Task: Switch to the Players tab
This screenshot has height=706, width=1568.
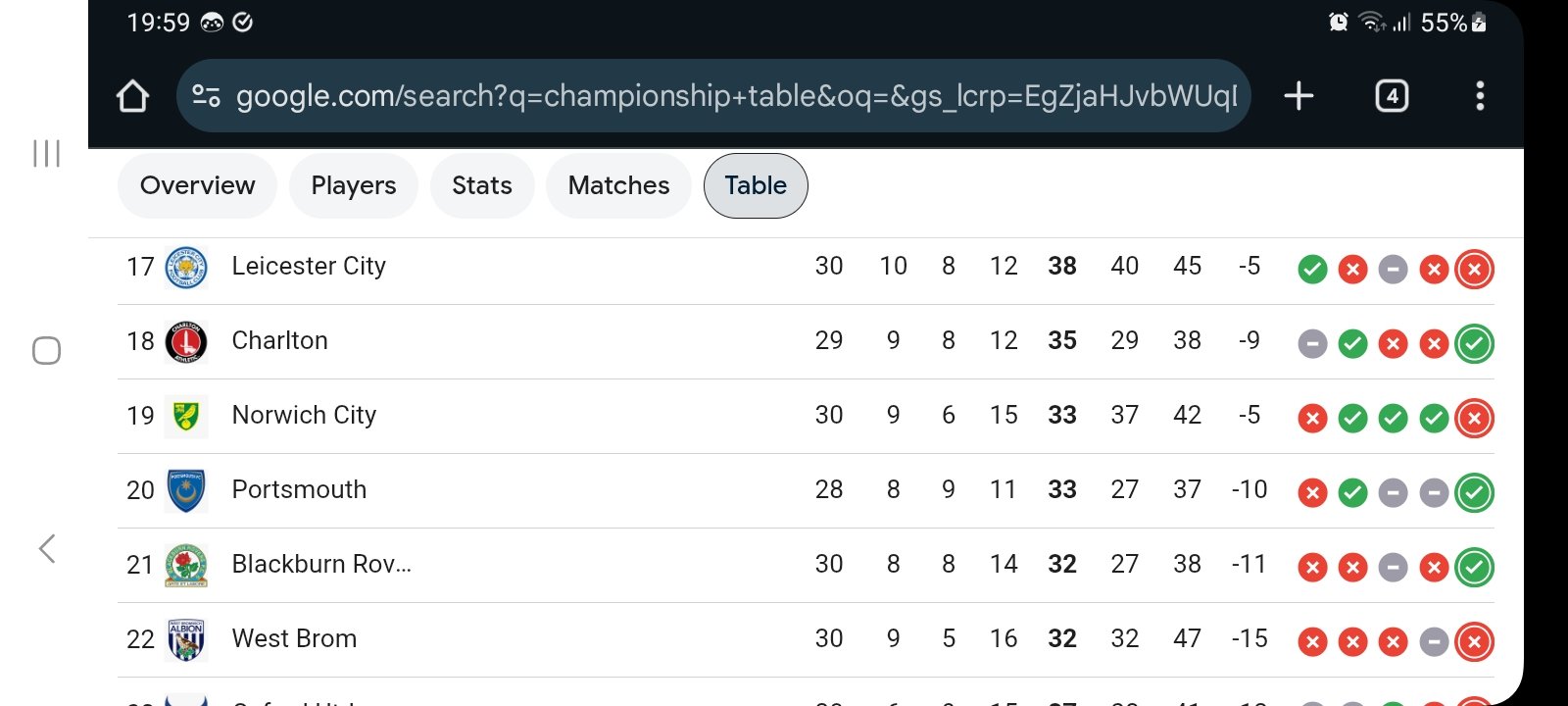Action: click(354, 185)
